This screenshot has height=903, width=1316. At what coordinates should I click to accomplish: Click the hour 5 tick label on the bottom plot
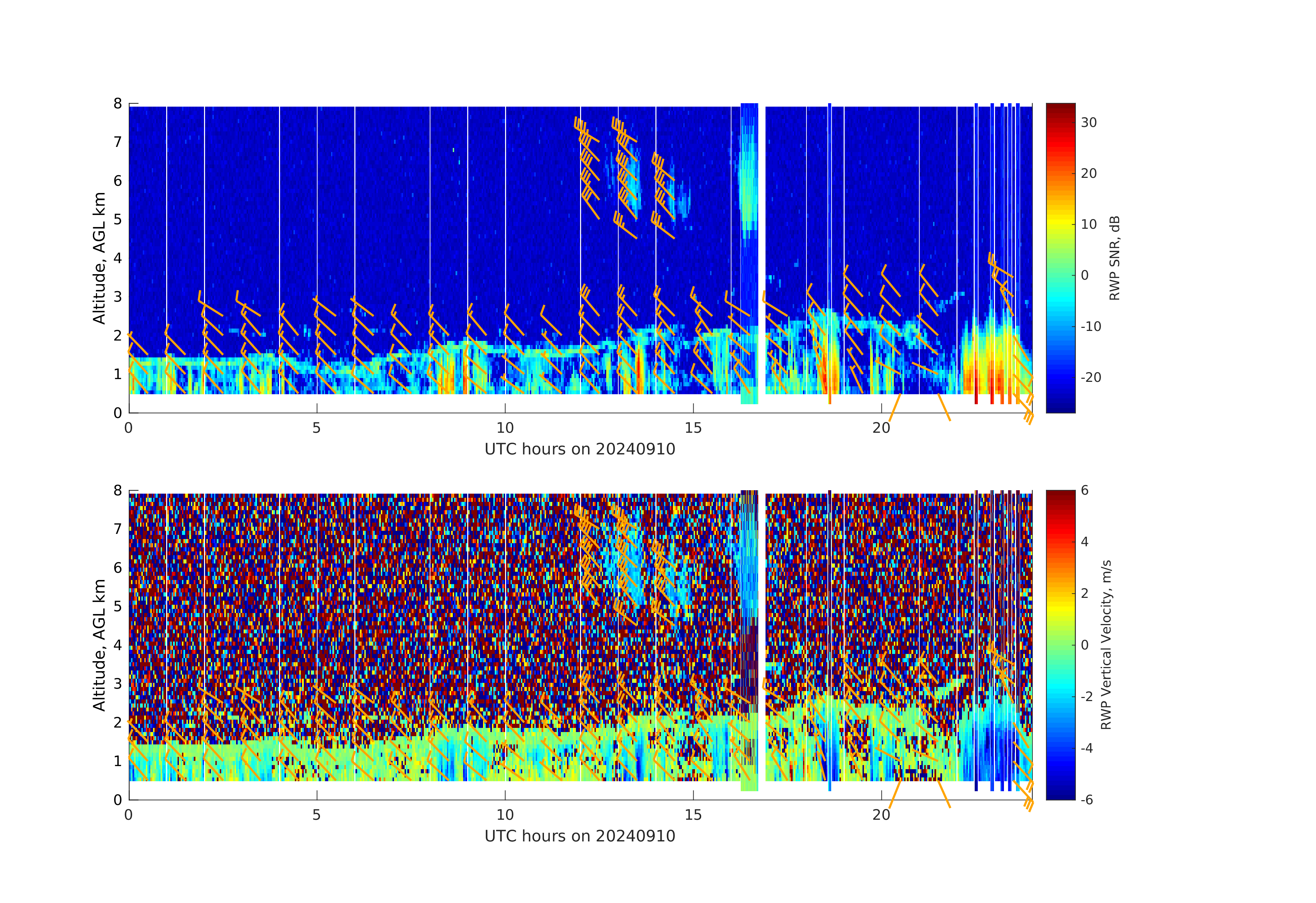click(317, 815)
